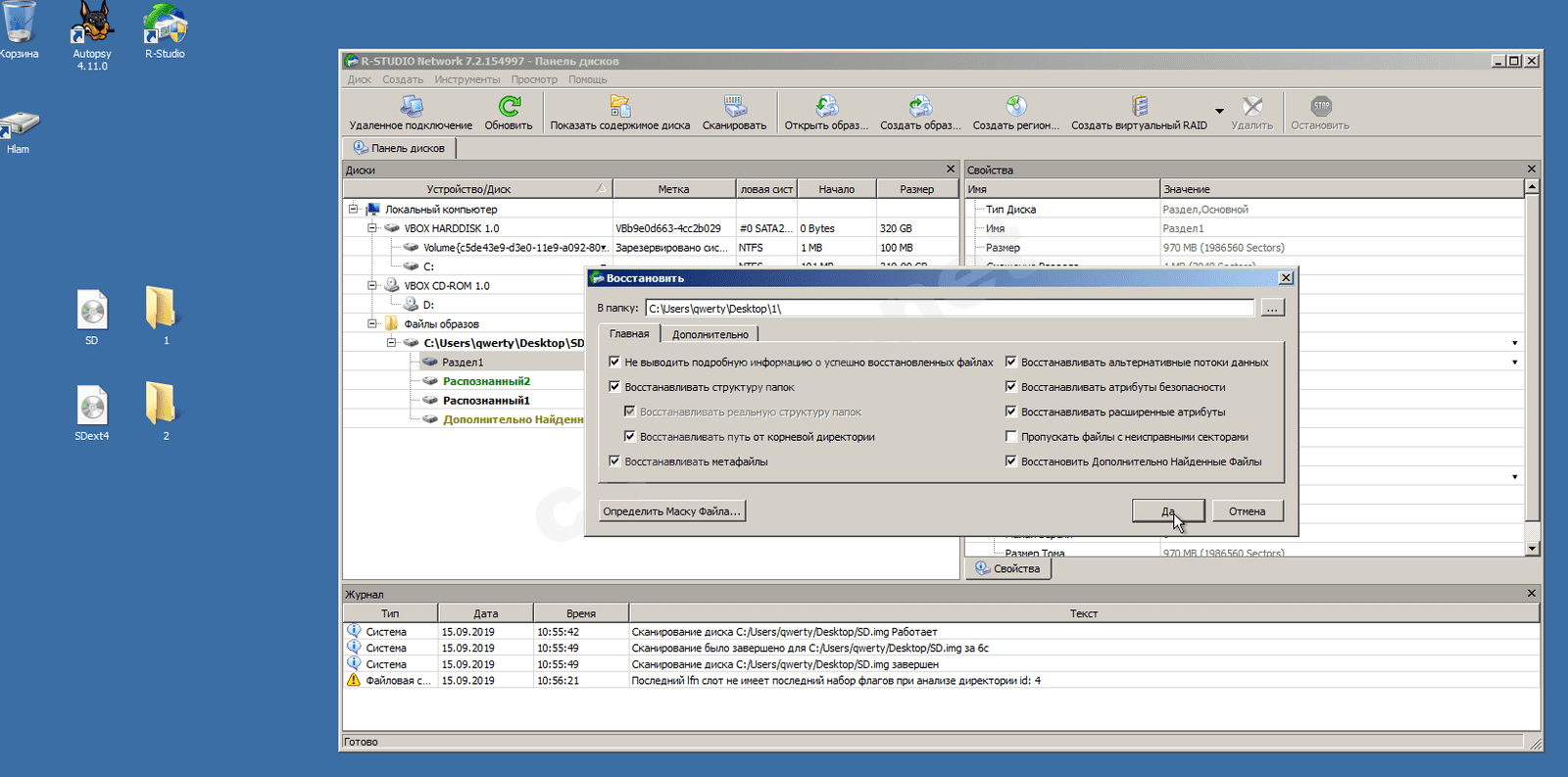Collapse the VBOX HARDDISK 1.0 tree node
Image resolution: width=1568 pixels, height=777 pixels.
372,228
